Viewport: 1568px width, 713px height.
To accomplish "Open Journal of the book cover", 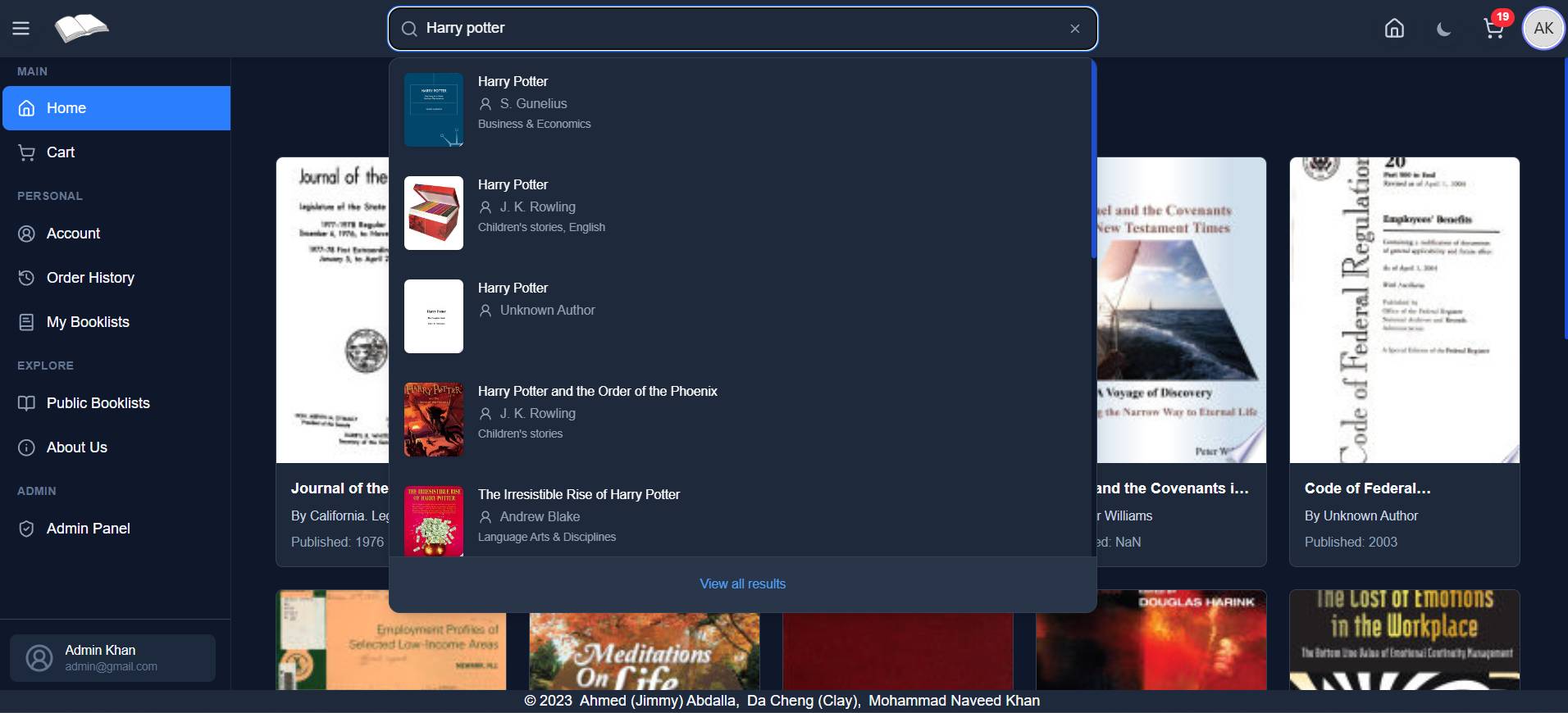I will tap(332, 310).
